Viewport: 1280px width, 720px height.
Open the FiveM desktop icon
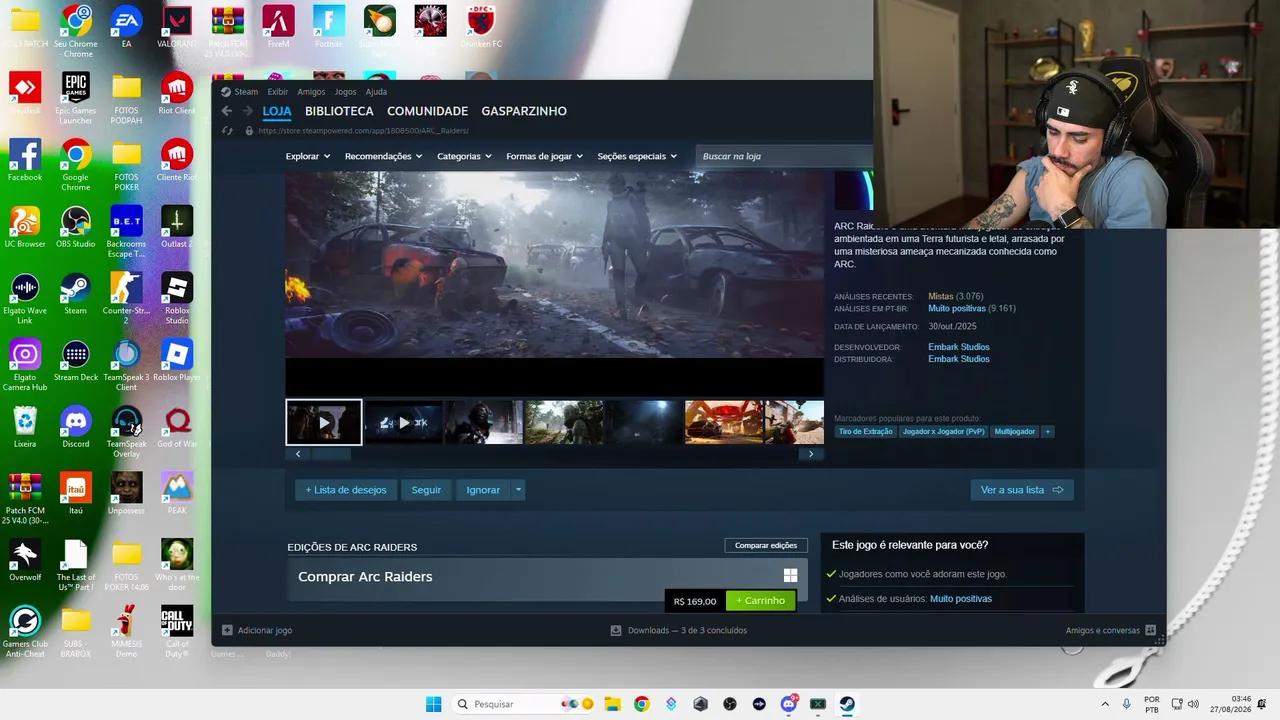278,28
